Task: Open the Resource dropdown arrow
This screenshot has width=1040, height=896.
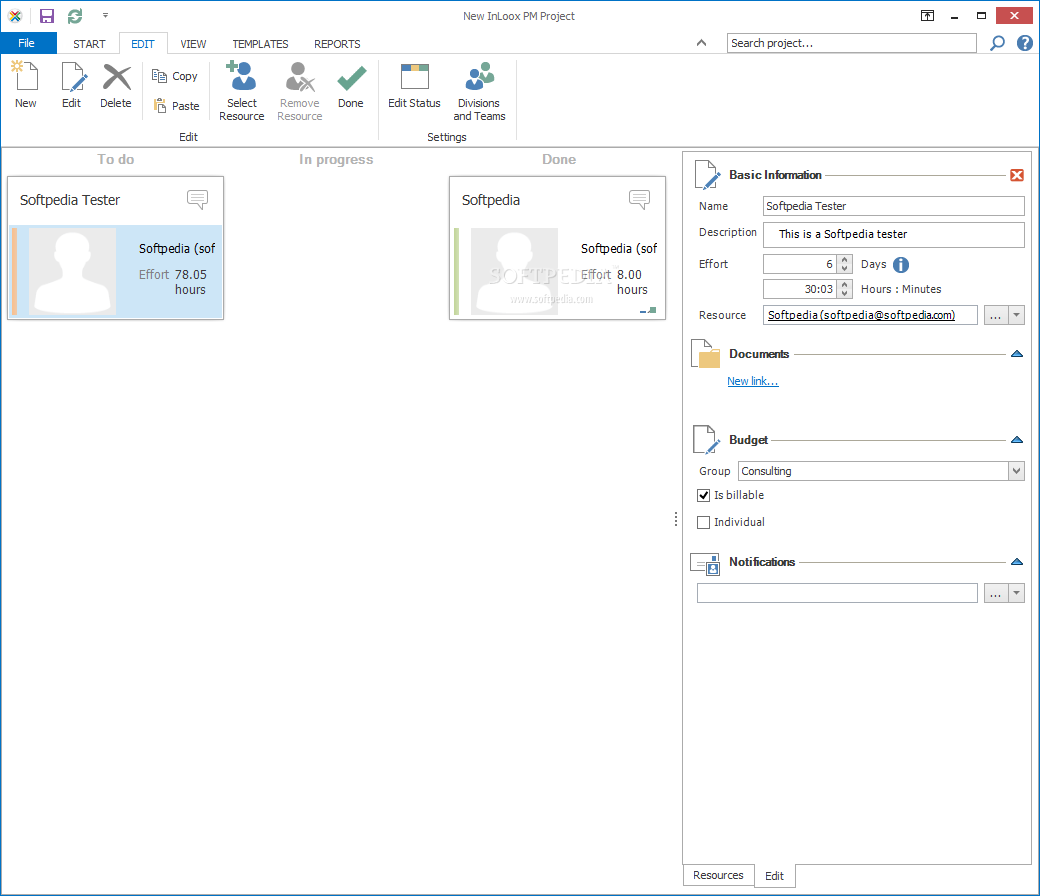Action: coord(1017,316)
